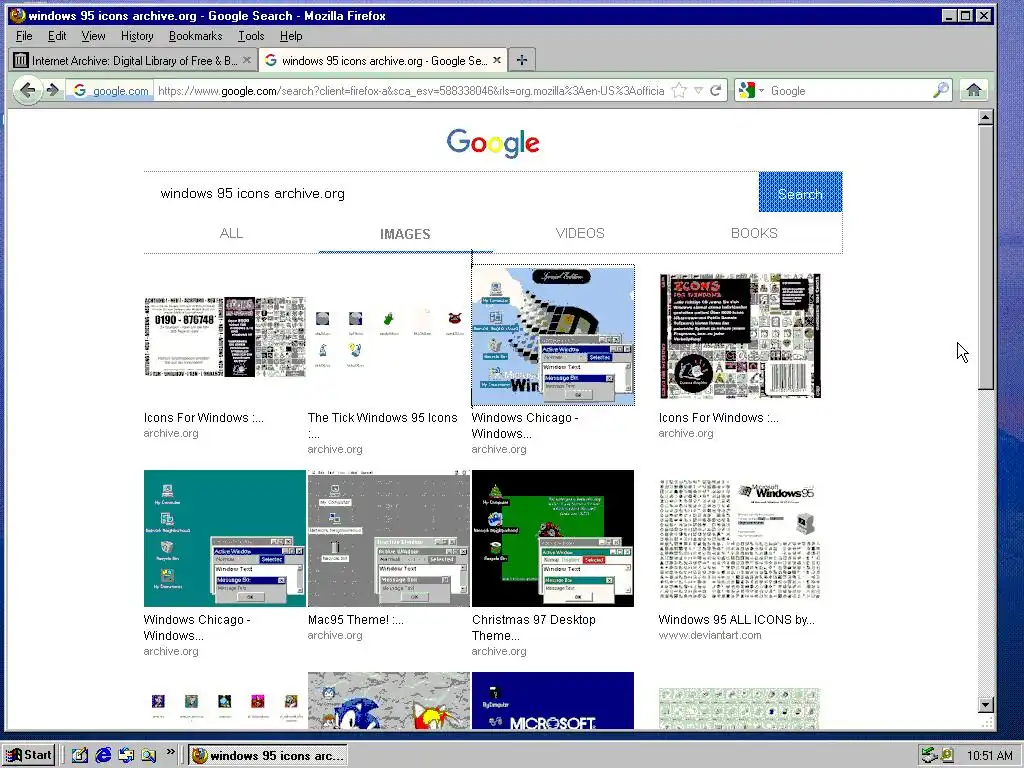Open the View menu
Screen dimensions: 1024x768
[x=93, y=36]
